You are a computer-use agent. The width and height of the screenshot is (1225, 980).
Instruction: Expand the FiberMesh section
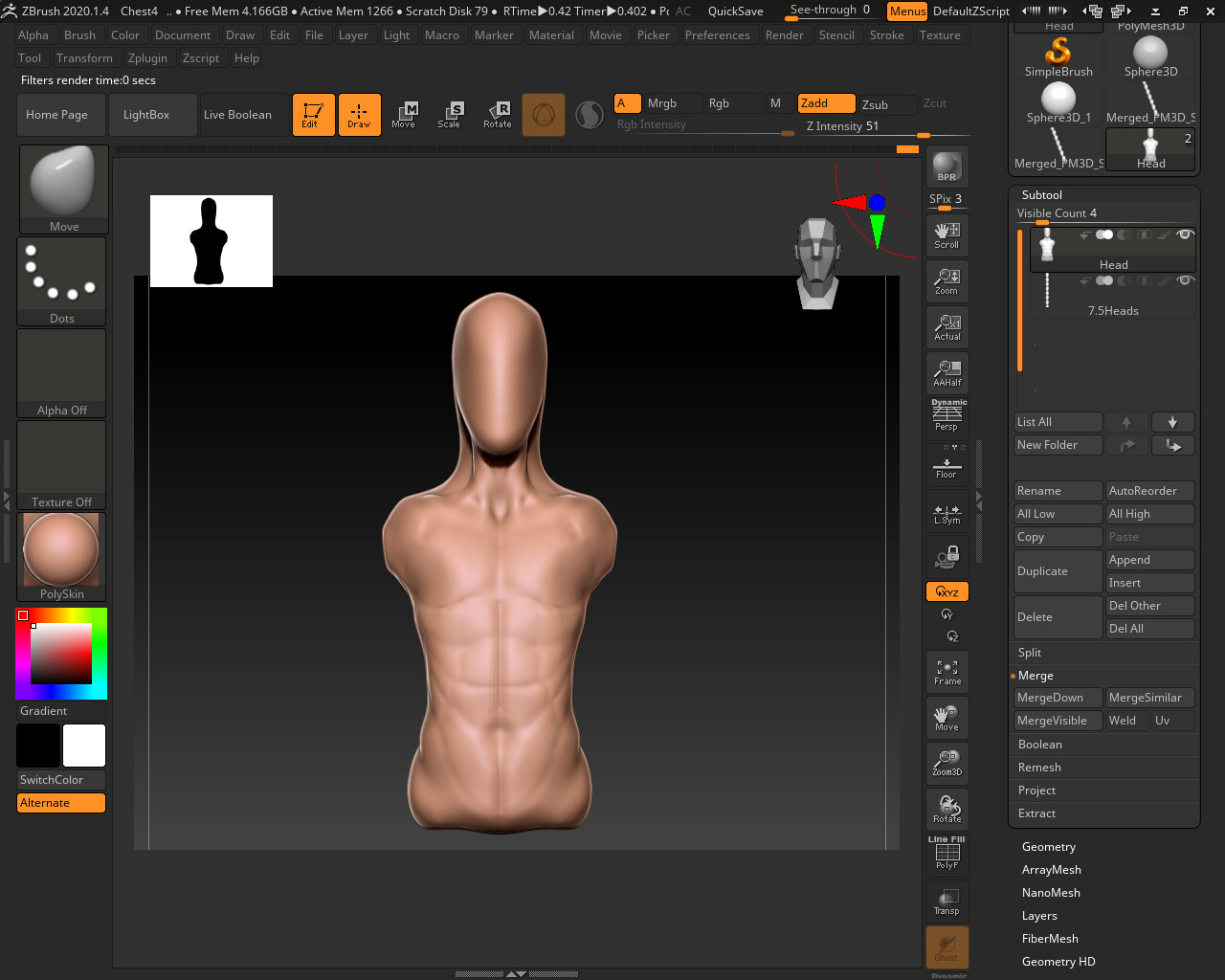point(1050,938)
